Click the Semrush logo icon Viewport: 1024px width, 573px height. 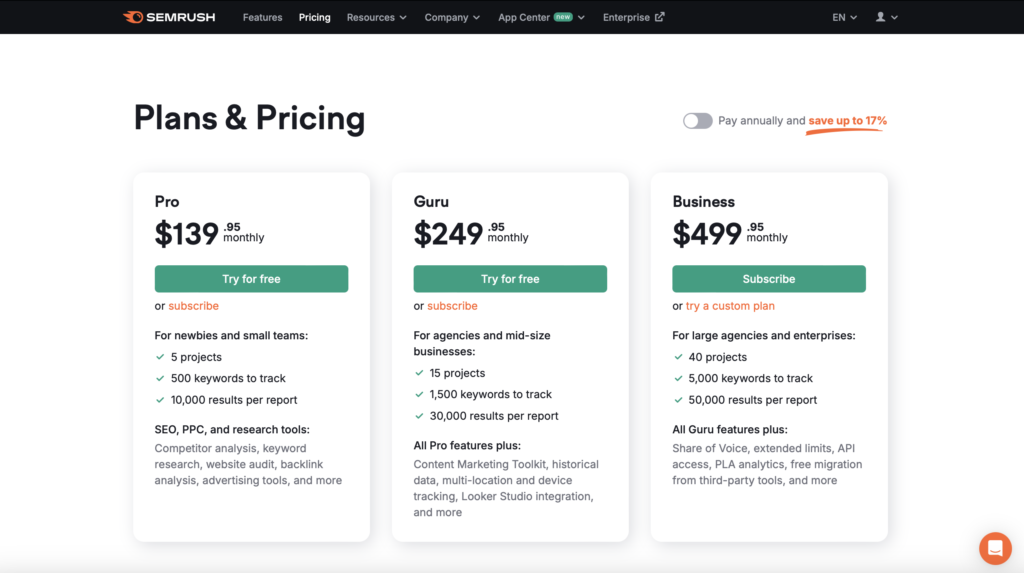point(132,17)
